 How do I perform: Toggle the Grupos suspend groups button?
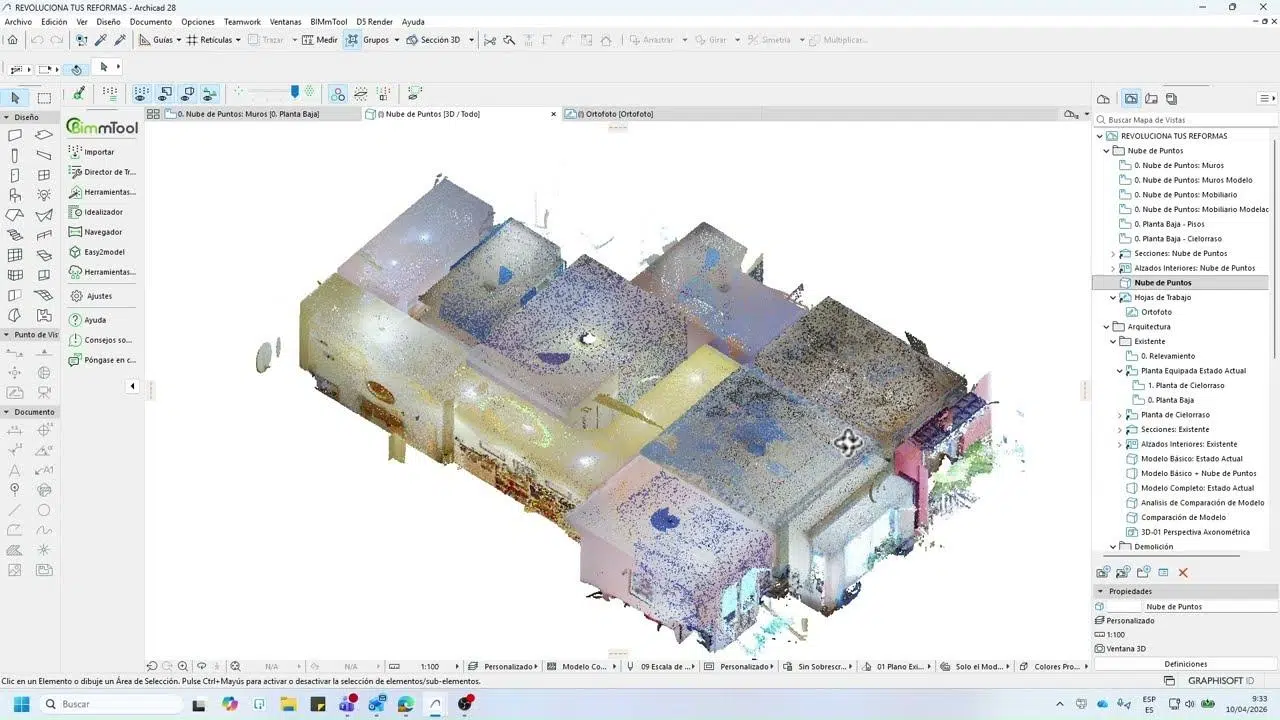click(352, 40)
